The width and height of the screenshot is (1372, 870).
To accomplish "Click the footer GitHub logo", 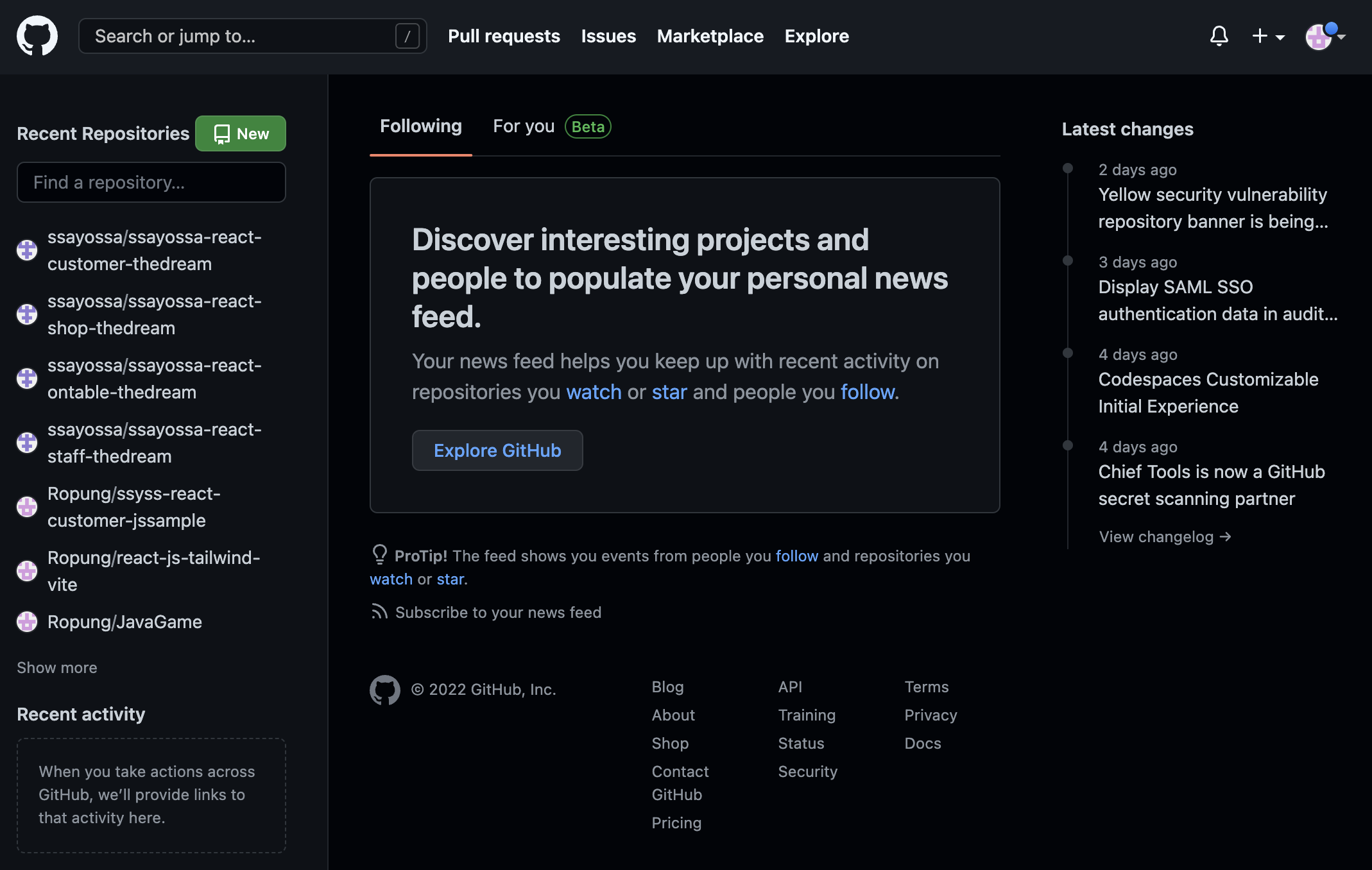I will point(385,690).
